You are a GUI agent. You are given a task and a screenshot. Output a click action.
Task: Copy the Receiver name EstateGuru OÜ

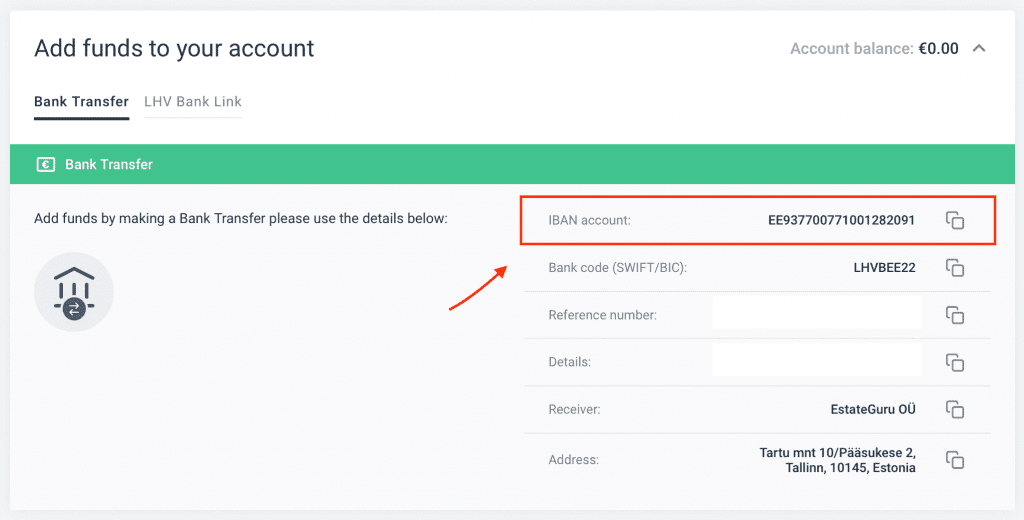click(x=955, y=409)
